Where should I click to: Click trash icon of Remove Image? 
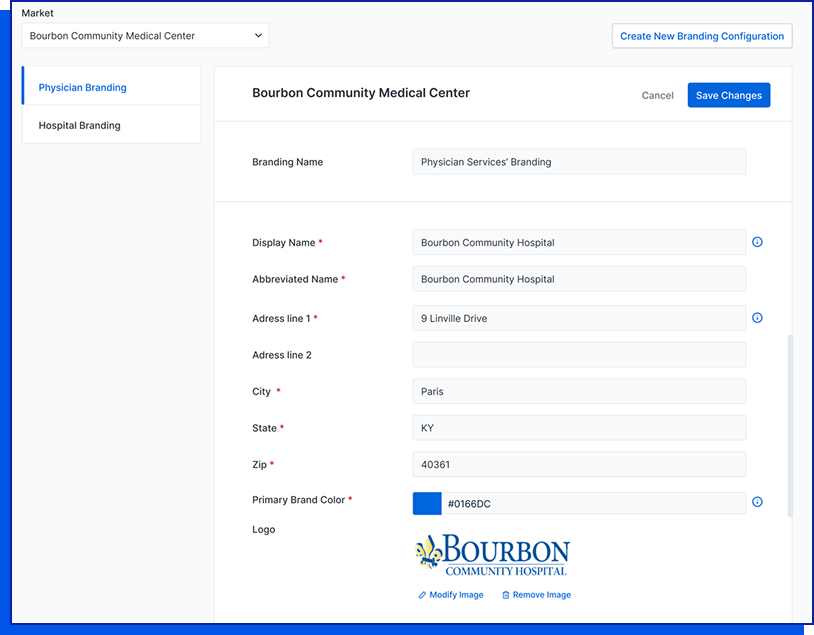pyautogui.click(x=506, y=595)
